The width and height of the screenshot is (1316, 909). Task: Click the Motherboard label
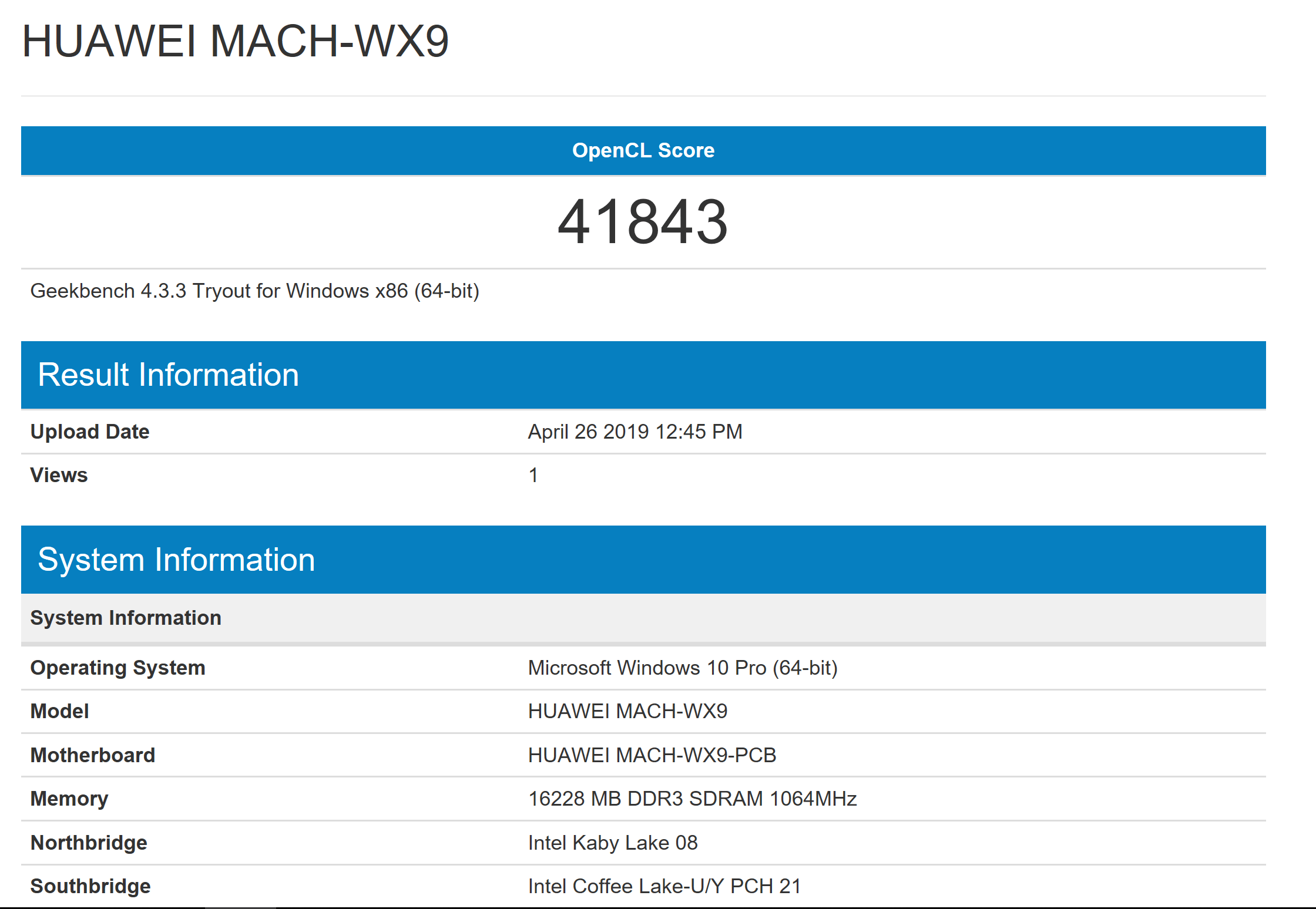click(93, 755)
